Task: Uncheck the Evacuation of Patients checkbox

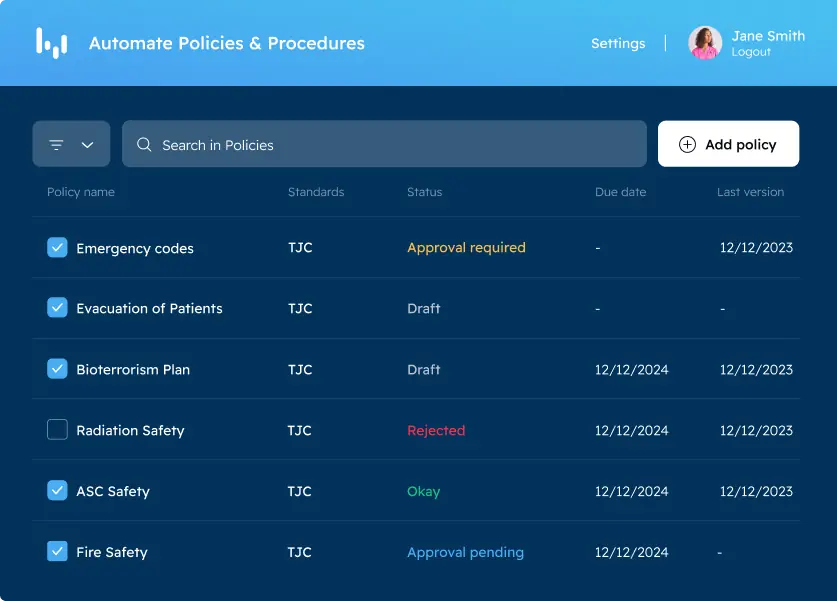Action: (x=57, y=308)
